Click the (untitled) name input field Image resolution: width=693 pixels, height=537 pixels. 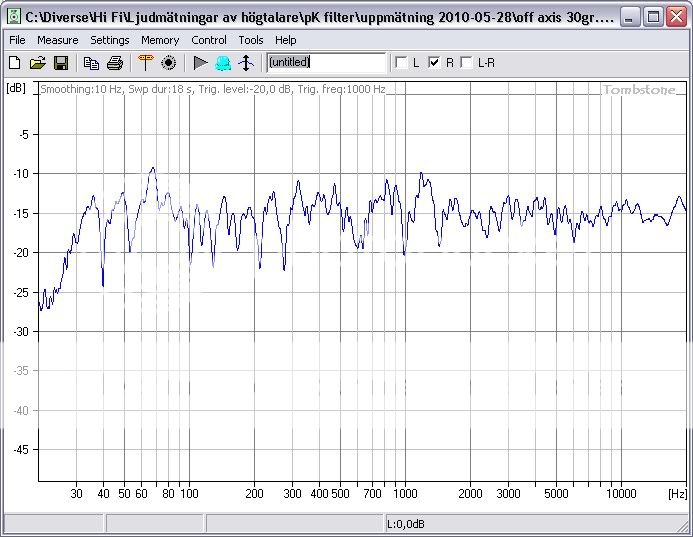click(326, 63)
